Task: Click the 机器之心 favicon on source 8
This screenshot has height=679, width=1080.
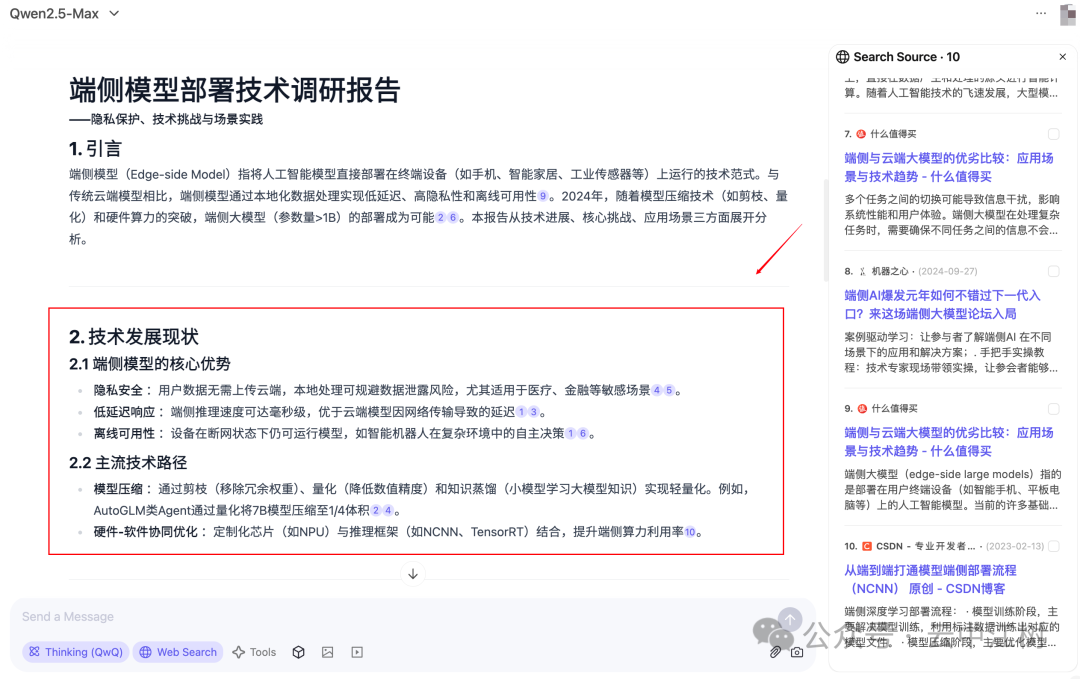Action: tap(862, 271)
